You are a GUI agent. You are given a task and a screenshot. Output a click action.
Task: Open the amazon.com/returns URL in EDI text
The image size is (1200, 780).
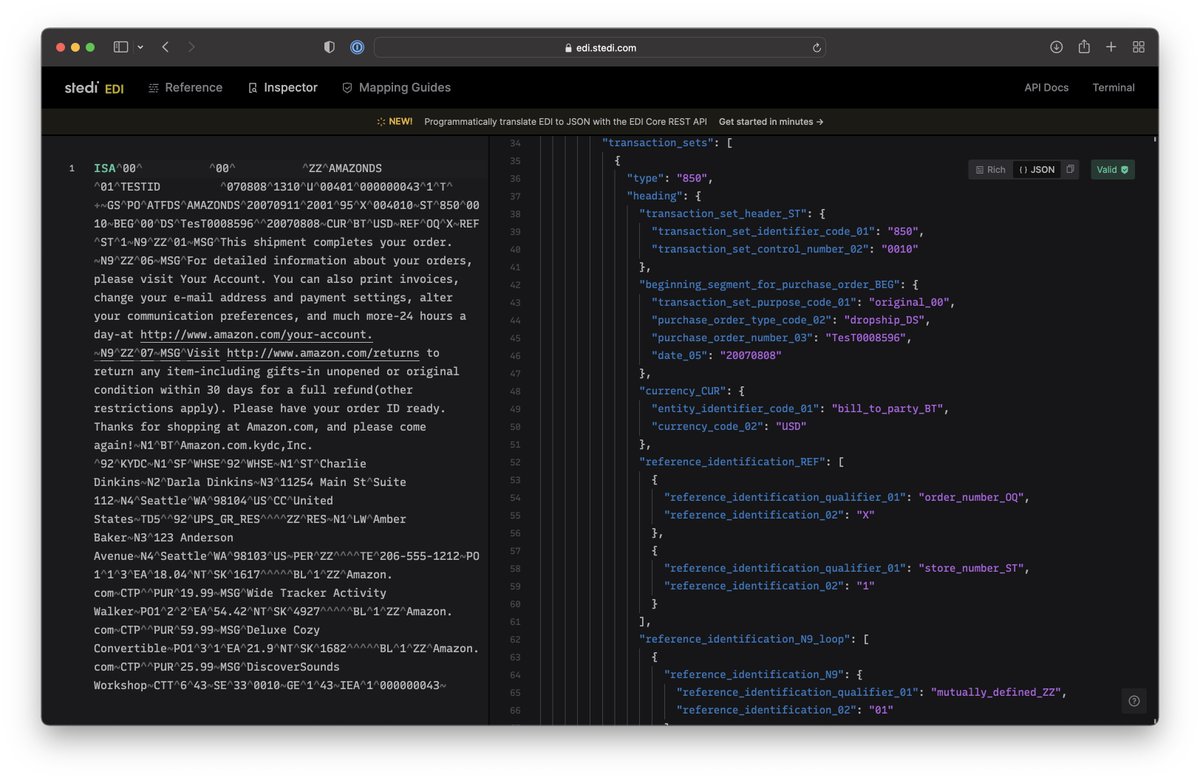point(323,353)
